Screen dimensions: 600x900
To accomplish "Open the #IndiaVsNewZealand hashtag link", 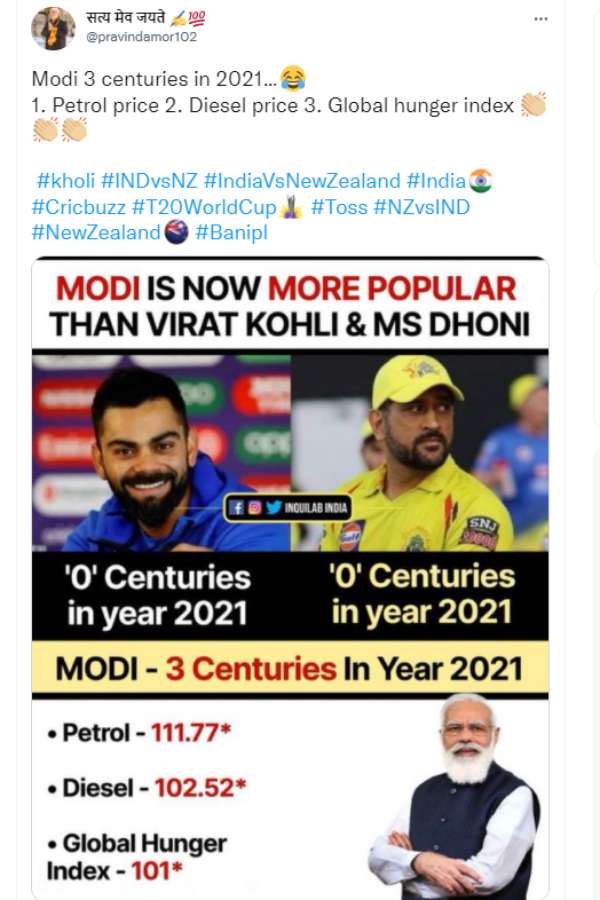I will click(x=302, y=182).
